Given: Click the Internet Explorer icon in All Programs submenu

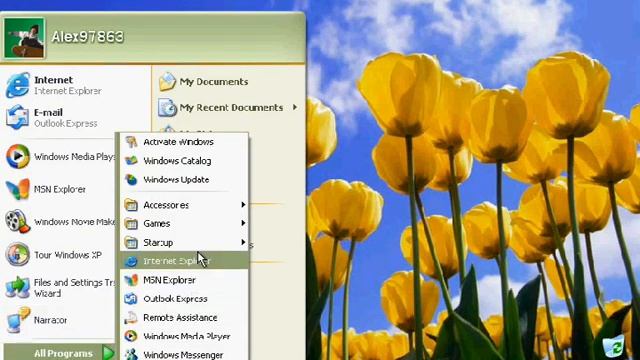Looking at the screenshot, I should point(131,261).
